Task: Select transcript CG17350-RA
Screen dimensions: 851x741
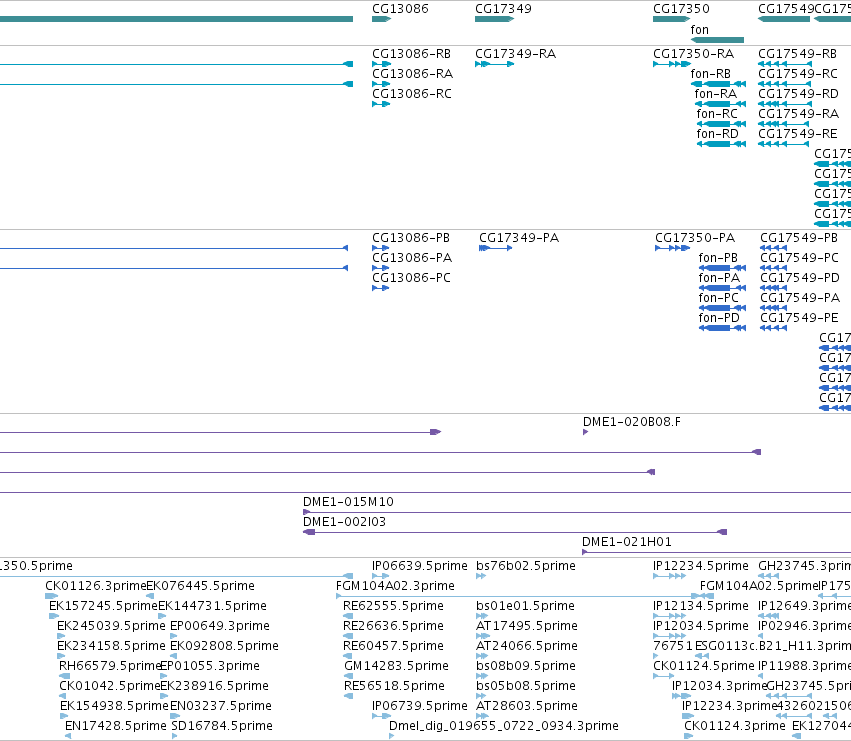Action: click(x=694, y=54)
